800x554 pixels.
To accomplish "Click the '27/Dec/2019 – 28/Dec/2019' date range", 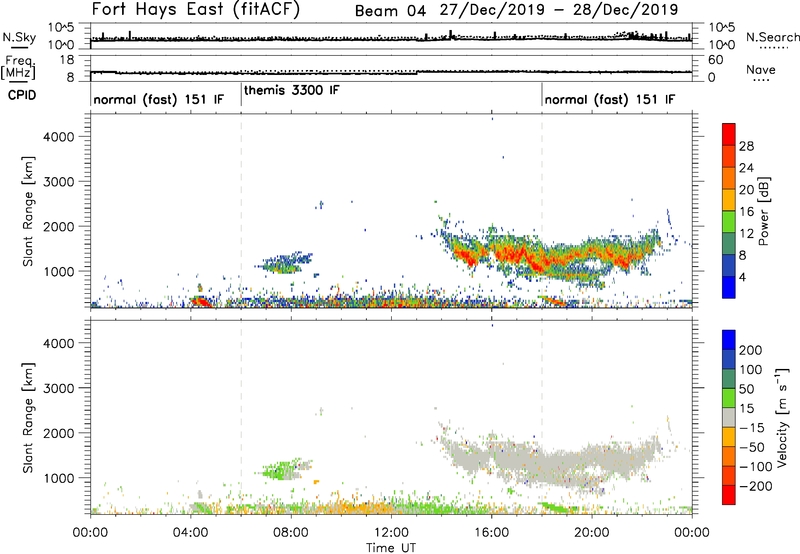I will [559, 10].
